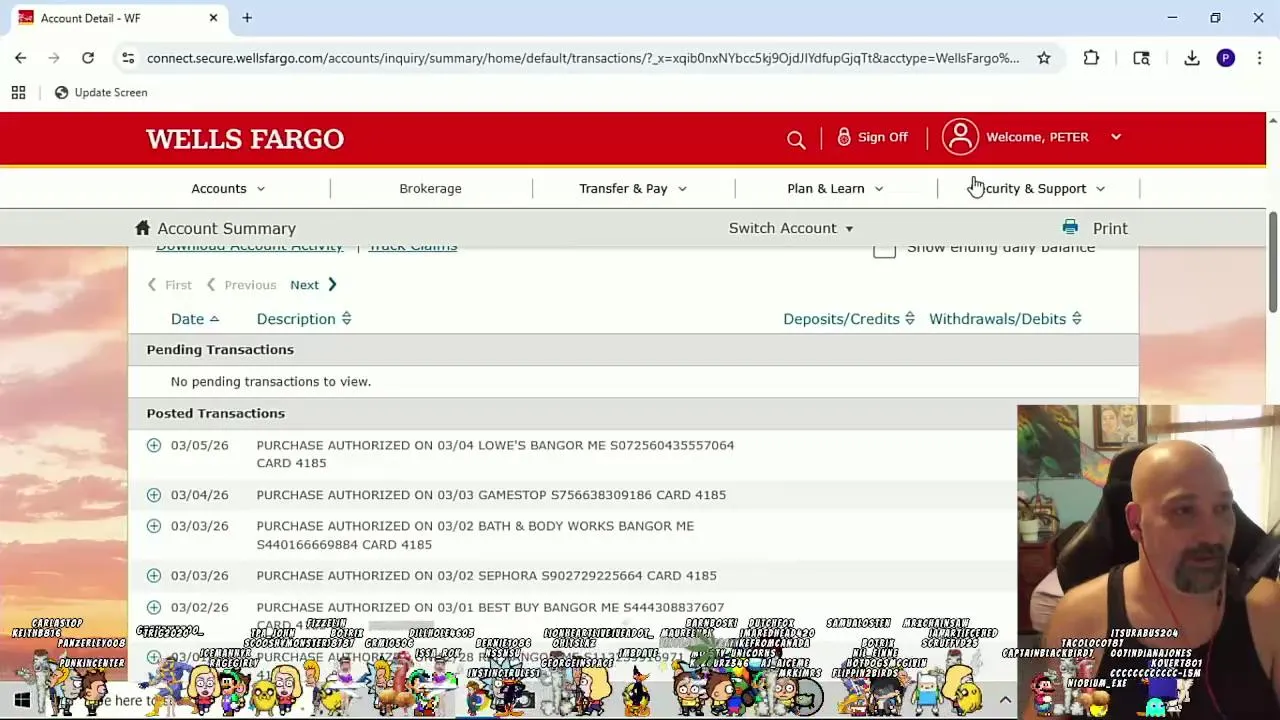
Task: Click the Track Claims link
Action: [413, 248]
